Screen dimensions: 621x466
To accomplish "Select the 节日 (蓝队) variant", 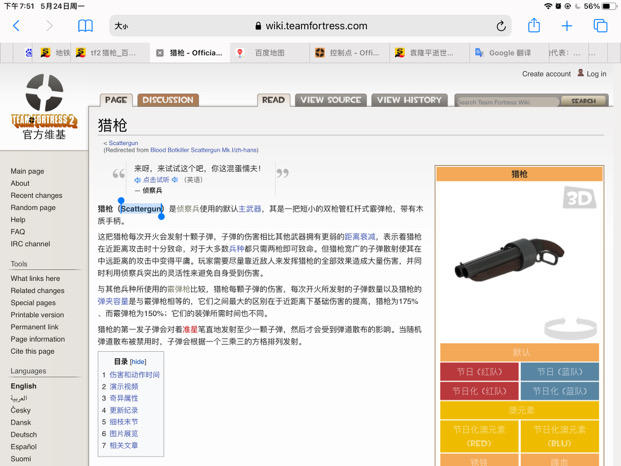I will click(560, 371).
